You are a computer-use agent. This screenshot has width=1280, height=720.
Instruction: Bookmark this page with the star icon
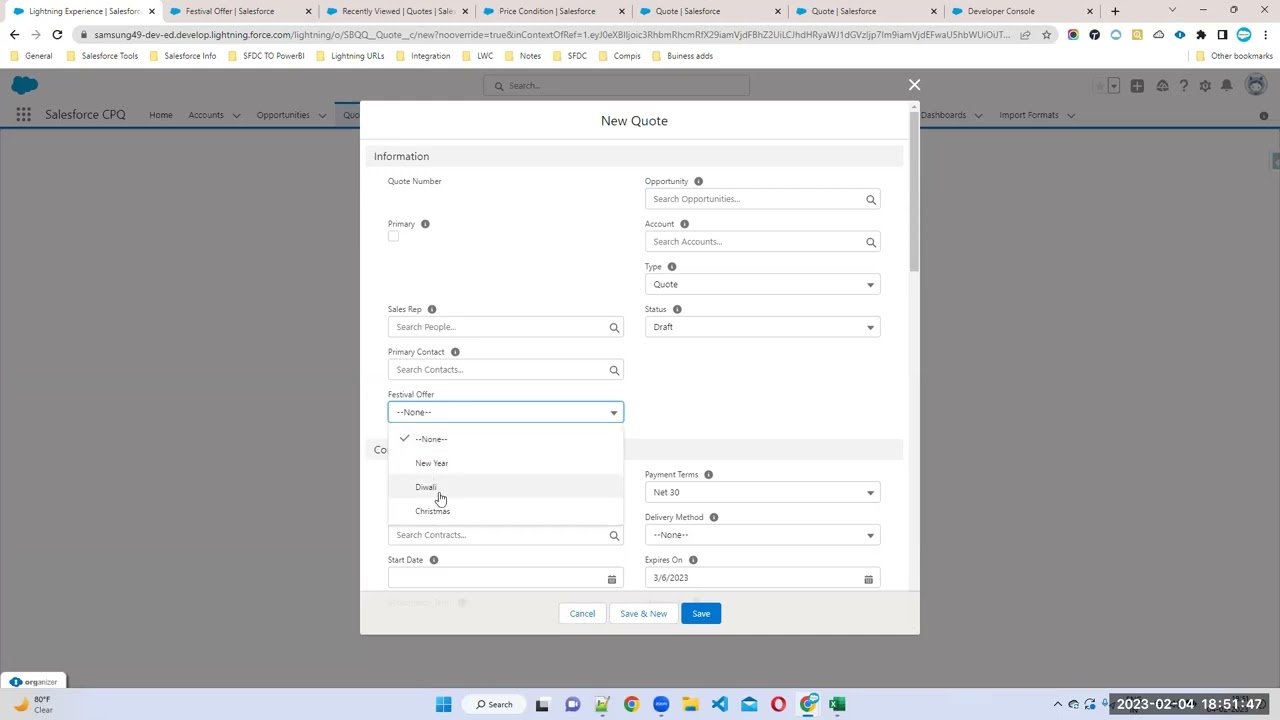(1046, 35)
